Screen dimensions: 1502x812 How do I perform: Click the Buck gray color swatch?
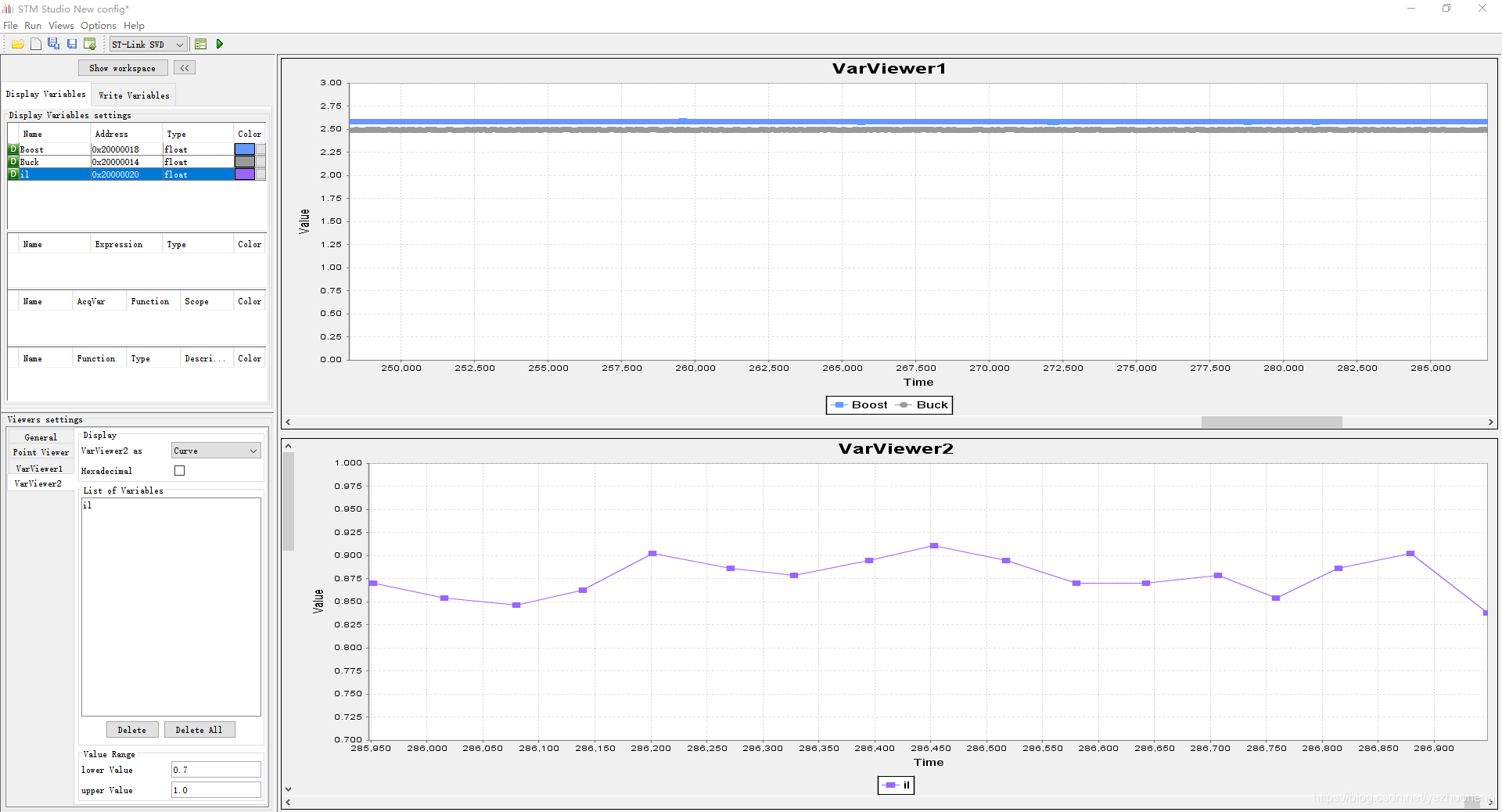pos(245,162)
